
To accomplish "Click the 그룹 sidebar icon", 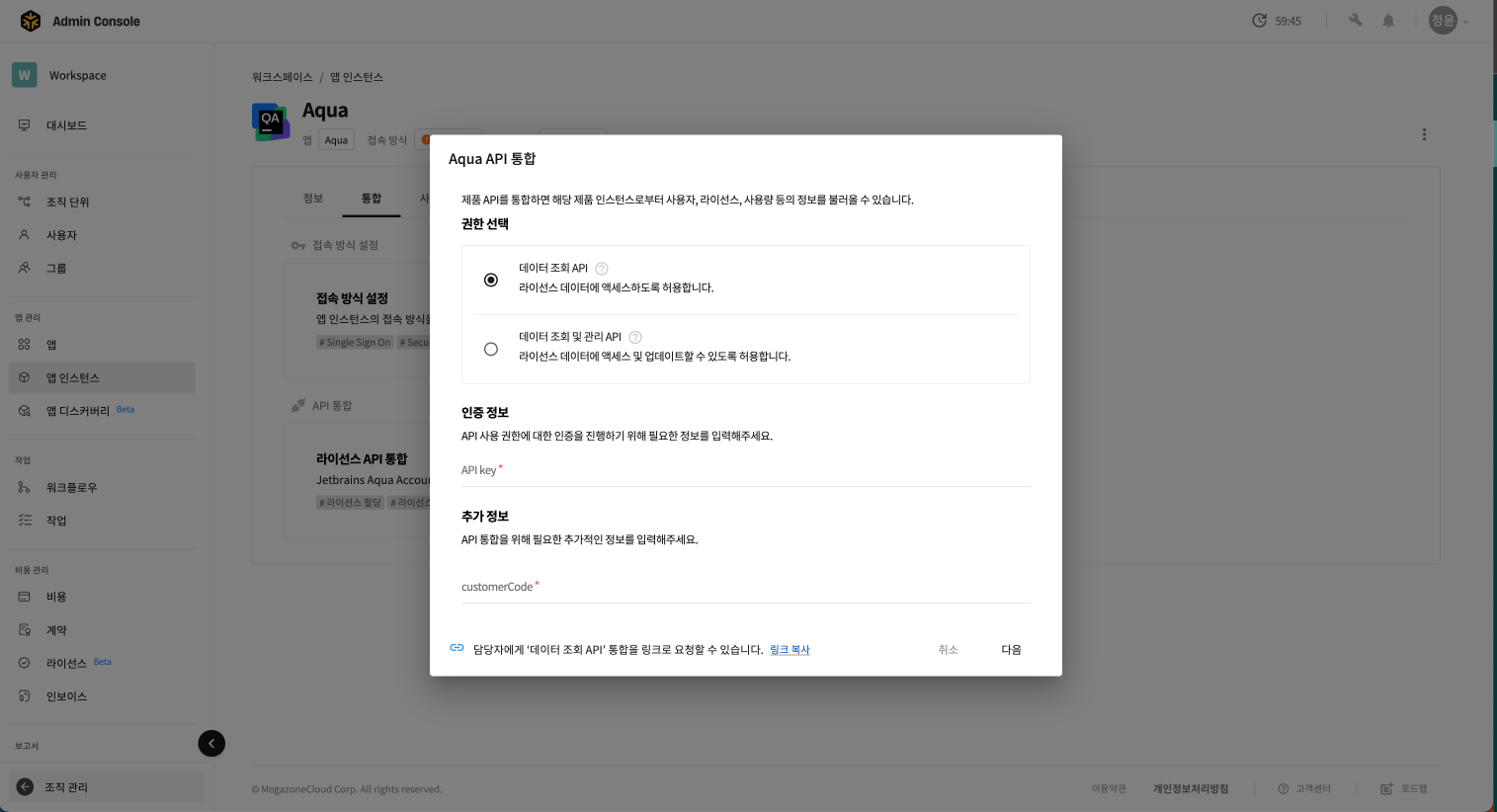I will point(25,268).
